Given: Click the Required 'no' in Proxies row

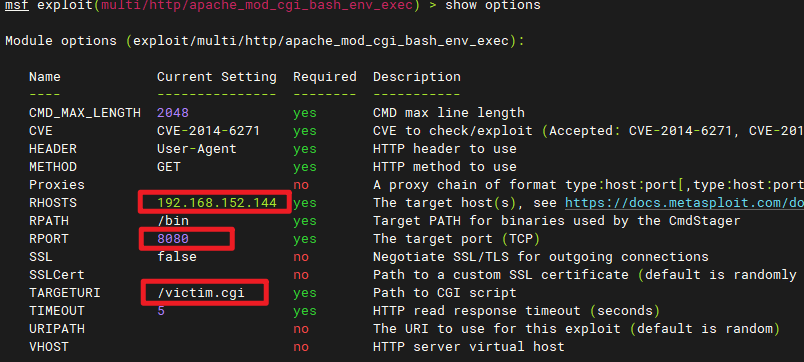Looking at the screenshot, I should point(301,185).
